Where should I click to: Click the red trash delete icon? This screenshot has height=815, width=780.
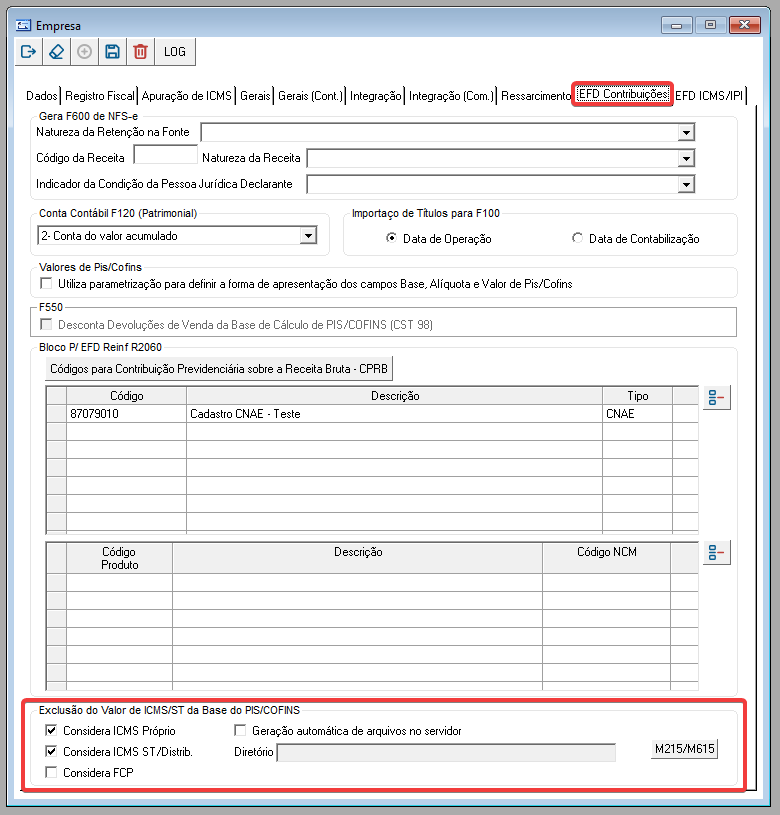coord(140,51)
